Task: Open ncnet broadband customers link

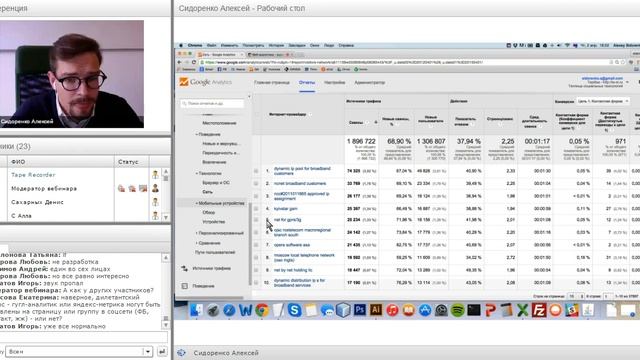Action: [300, 184]
